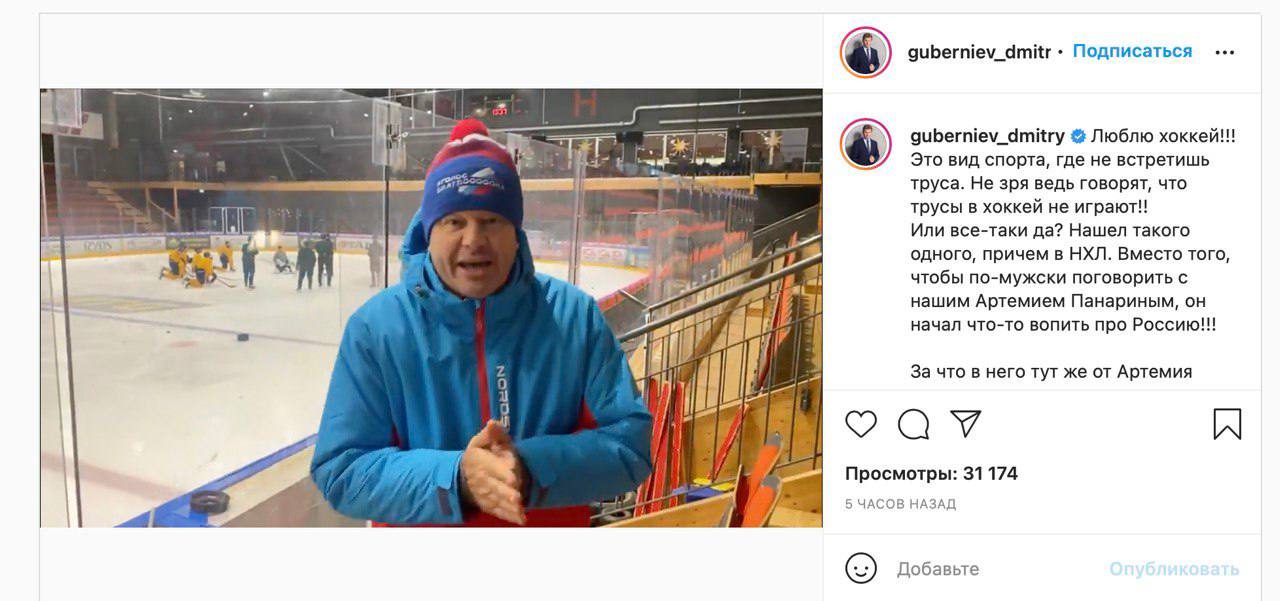The width and height of the screenshot is (1280, 601).
Task: Share post with paper plane icon
Action: tap(965, 423)
